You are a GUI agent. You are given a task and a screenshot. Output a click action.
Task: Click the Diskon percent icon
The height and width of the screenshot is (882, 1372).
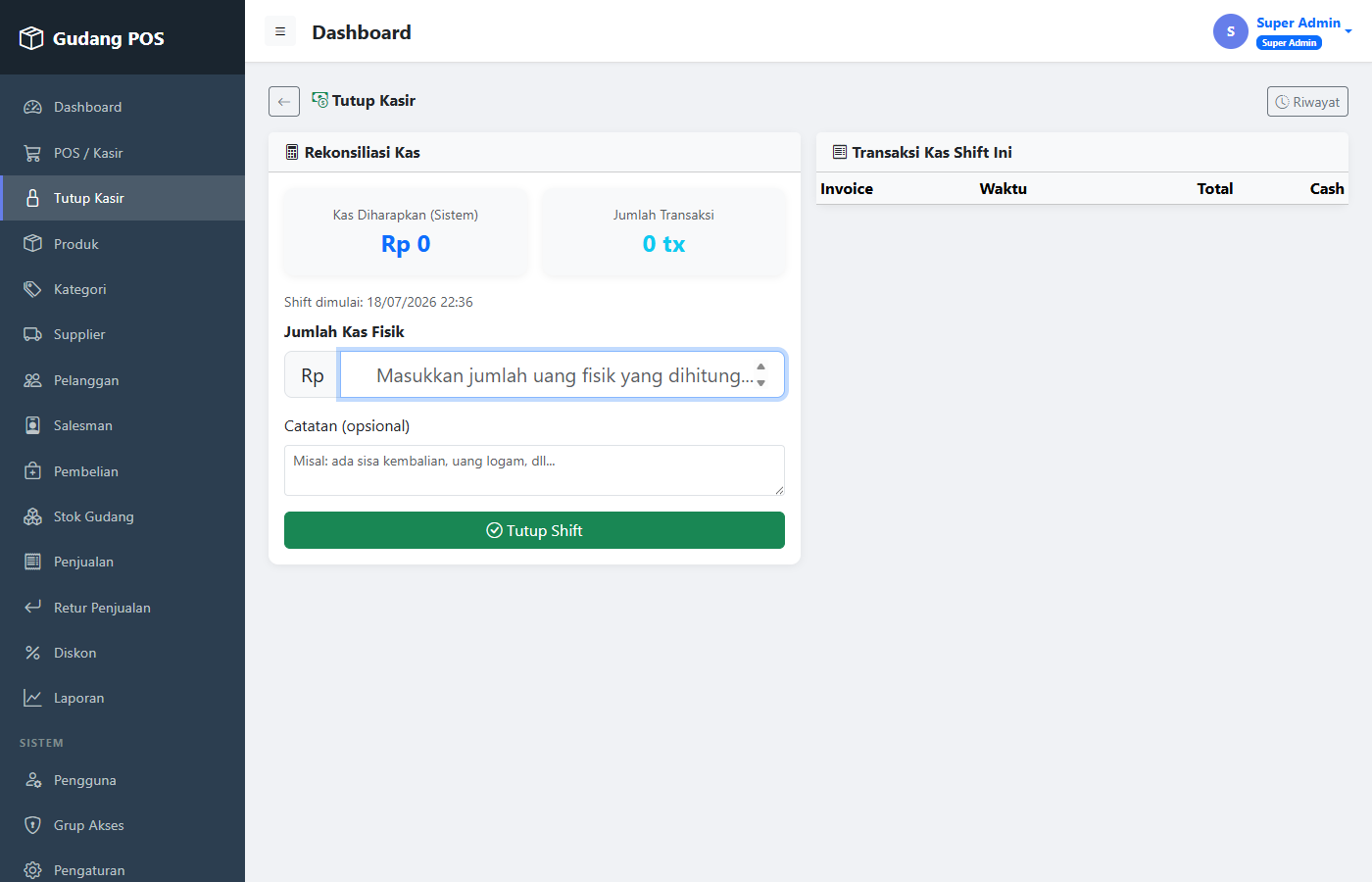click(x=32, y=653)
